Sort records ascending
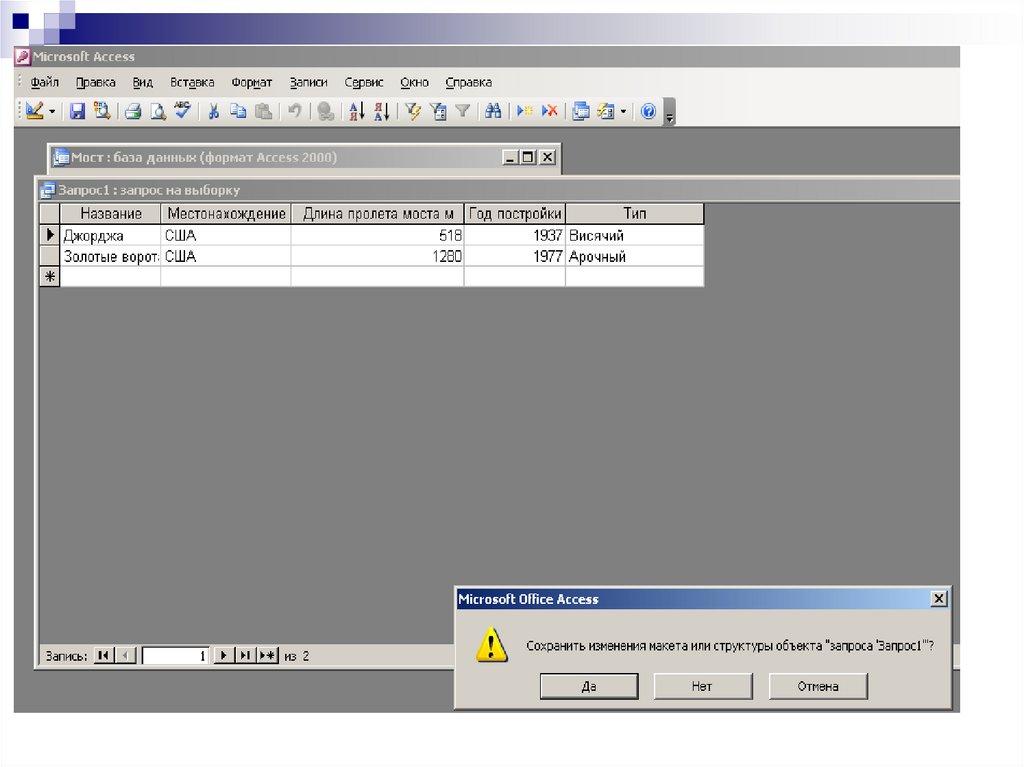The height and width of the screenshot is (767, 1024). [x=356, y=112]
